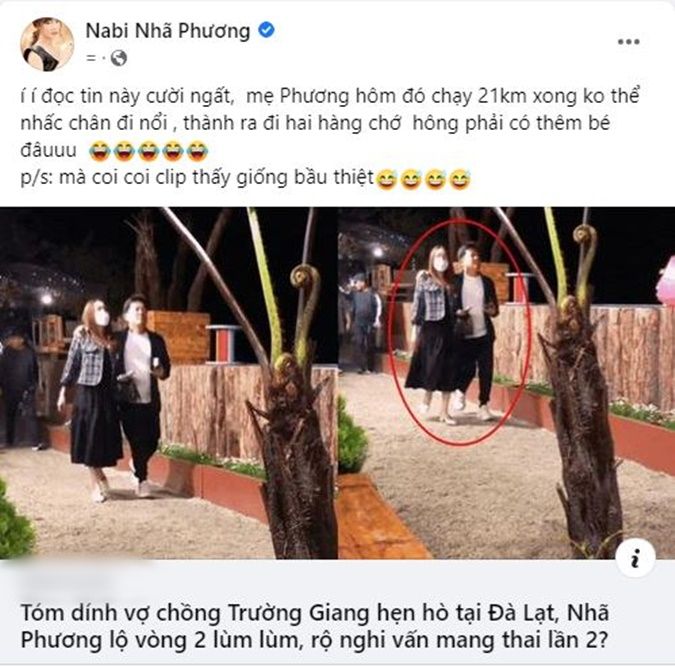
Task: Click the blue verified badge
Action: [x=266, y=30]
